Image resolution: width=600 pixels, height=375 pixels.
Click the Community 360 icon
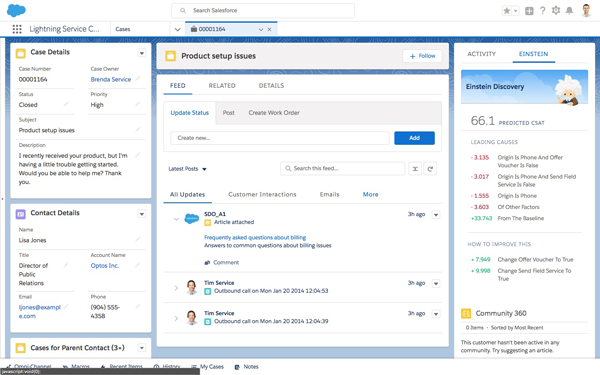[466, 313]
